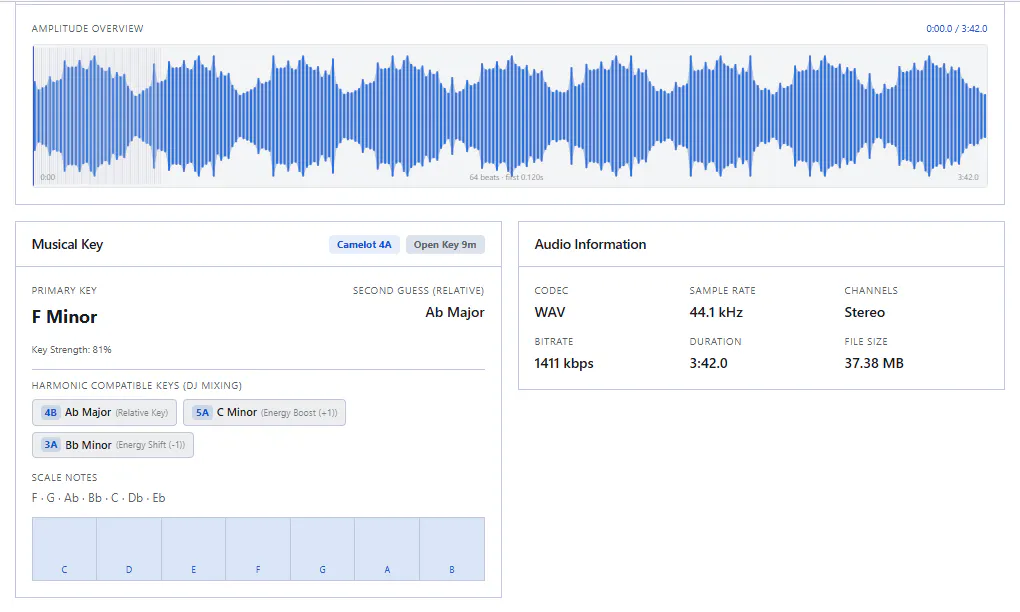This screenshot has height=612, width=1020.
Task: Click the B piano key
Action: click(x=452, y=549)
